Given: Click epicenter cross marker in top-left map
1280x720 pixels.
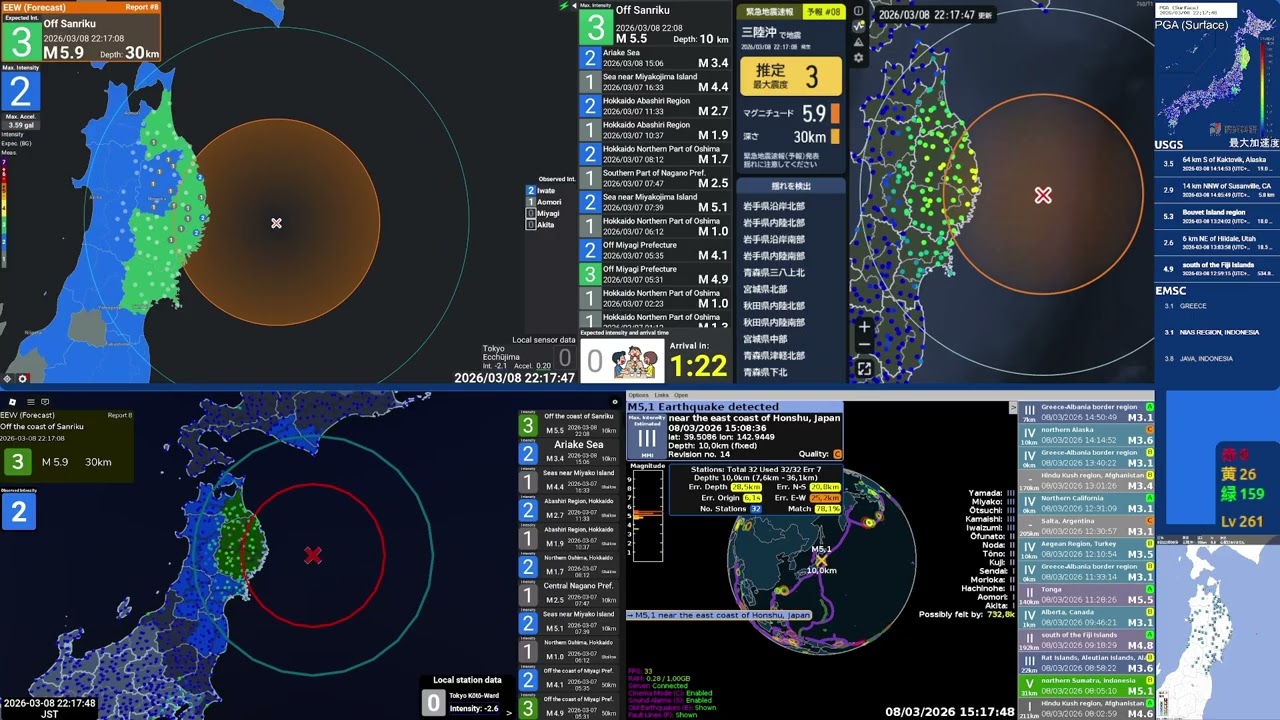Looking at the screenshot, I should [276, 223].
